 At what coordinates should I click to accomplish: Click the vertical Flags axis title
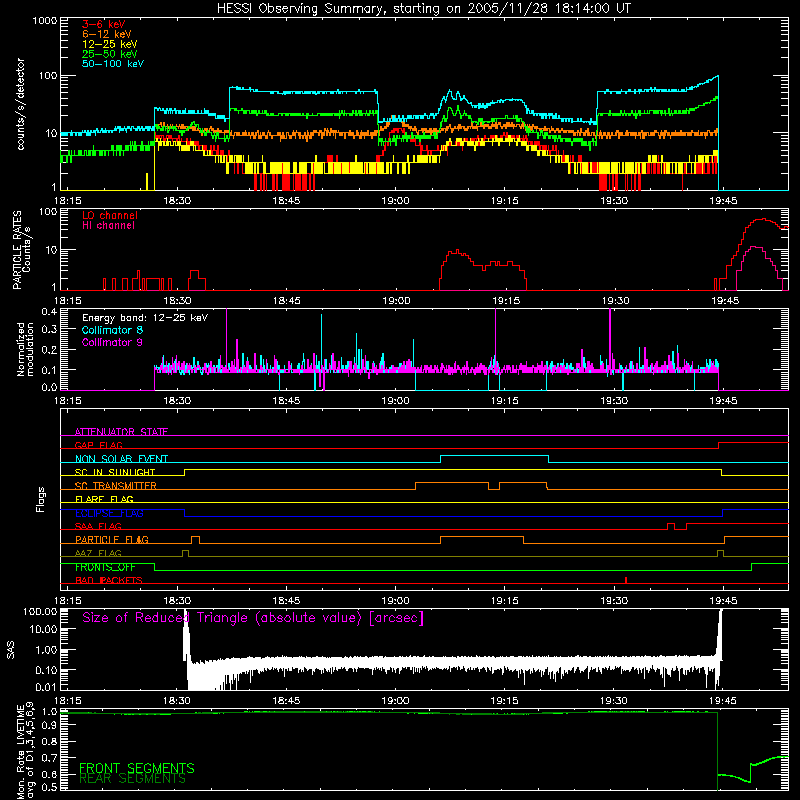(x=41, y=499)
